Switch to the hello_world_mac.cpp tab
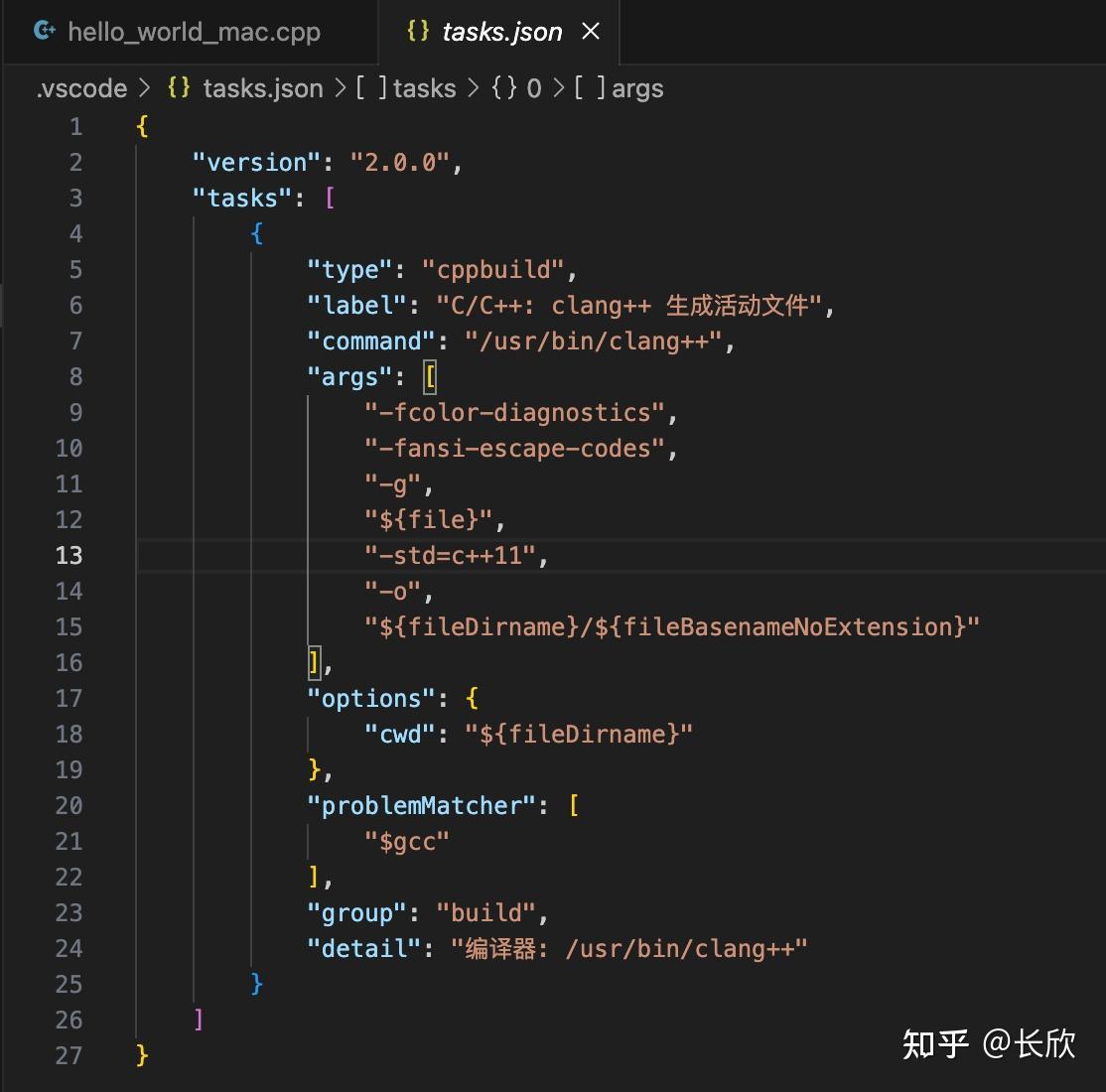The image size is (1106, 1092). [194, 31]
